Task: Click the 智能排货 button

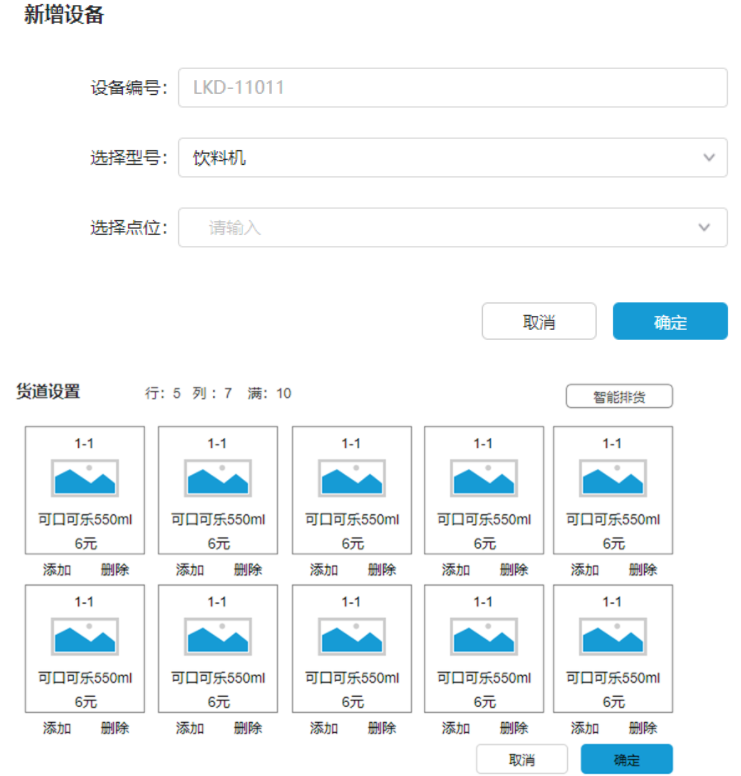Action: coord(619,396)
